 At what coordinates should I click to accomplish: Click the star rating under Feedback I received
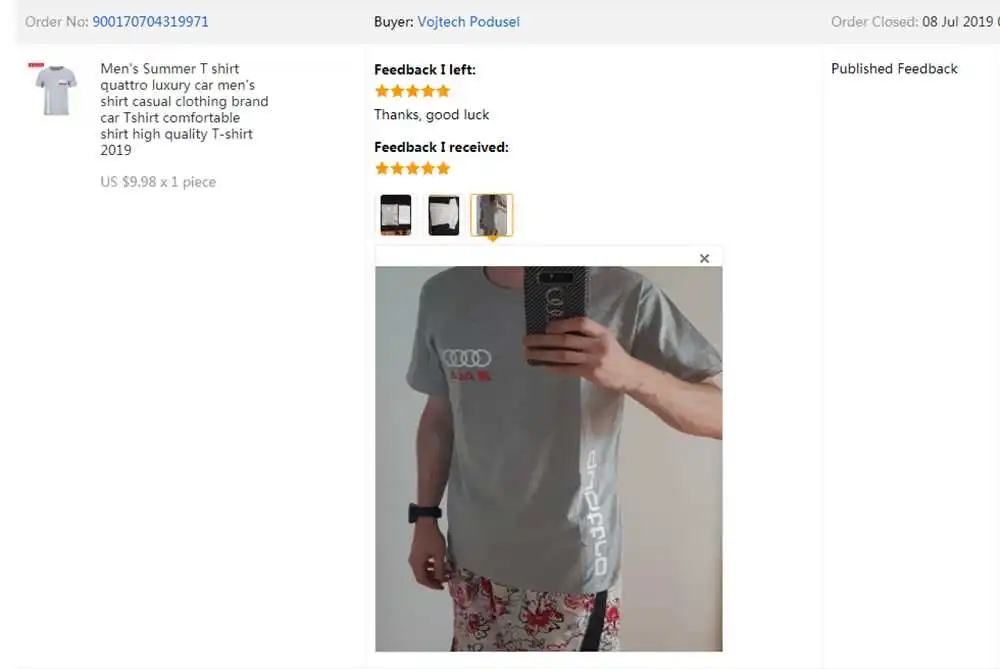point(413,169)
